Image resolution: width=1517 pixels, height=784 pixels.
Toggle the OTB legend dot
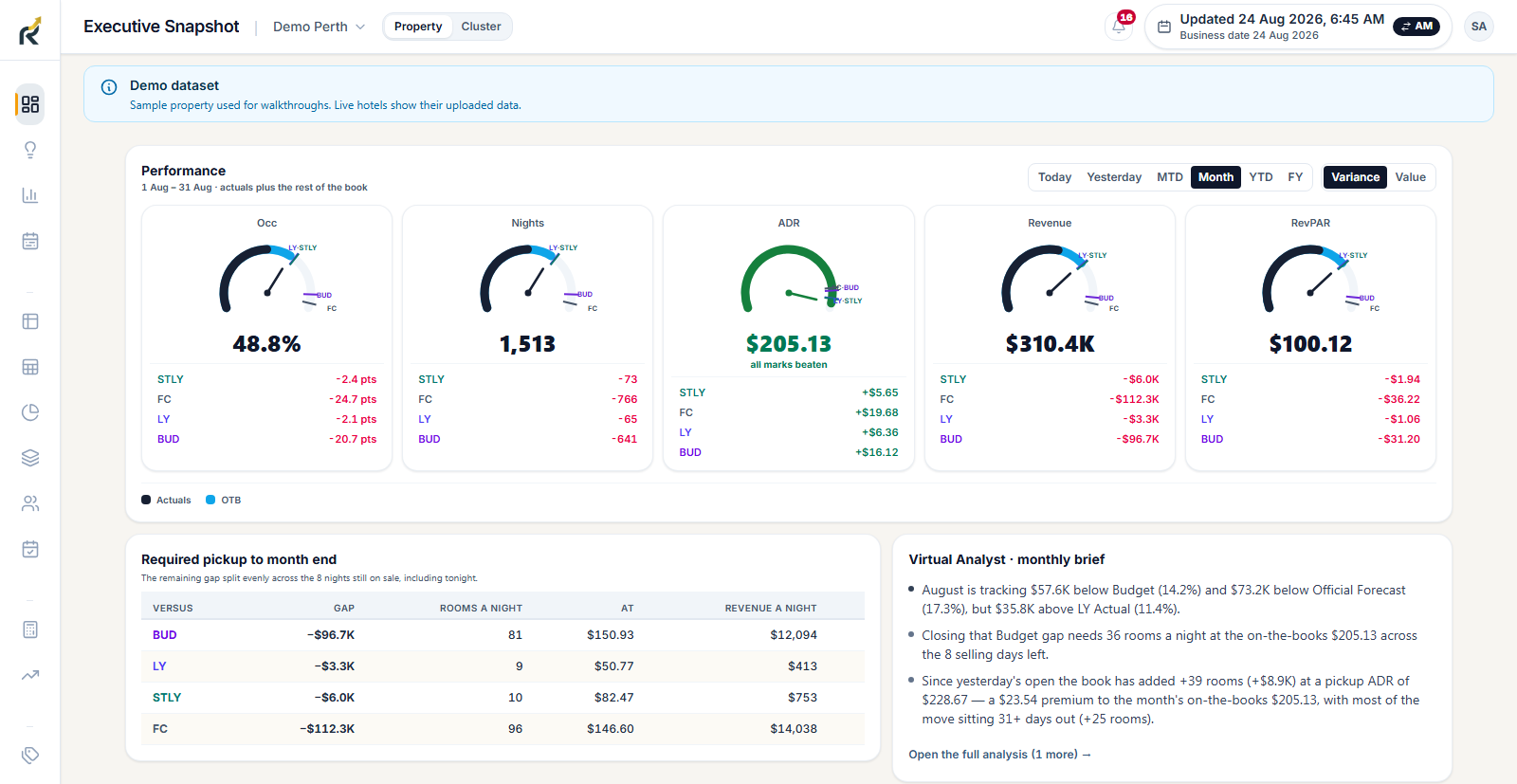click(x=210, y=500)
